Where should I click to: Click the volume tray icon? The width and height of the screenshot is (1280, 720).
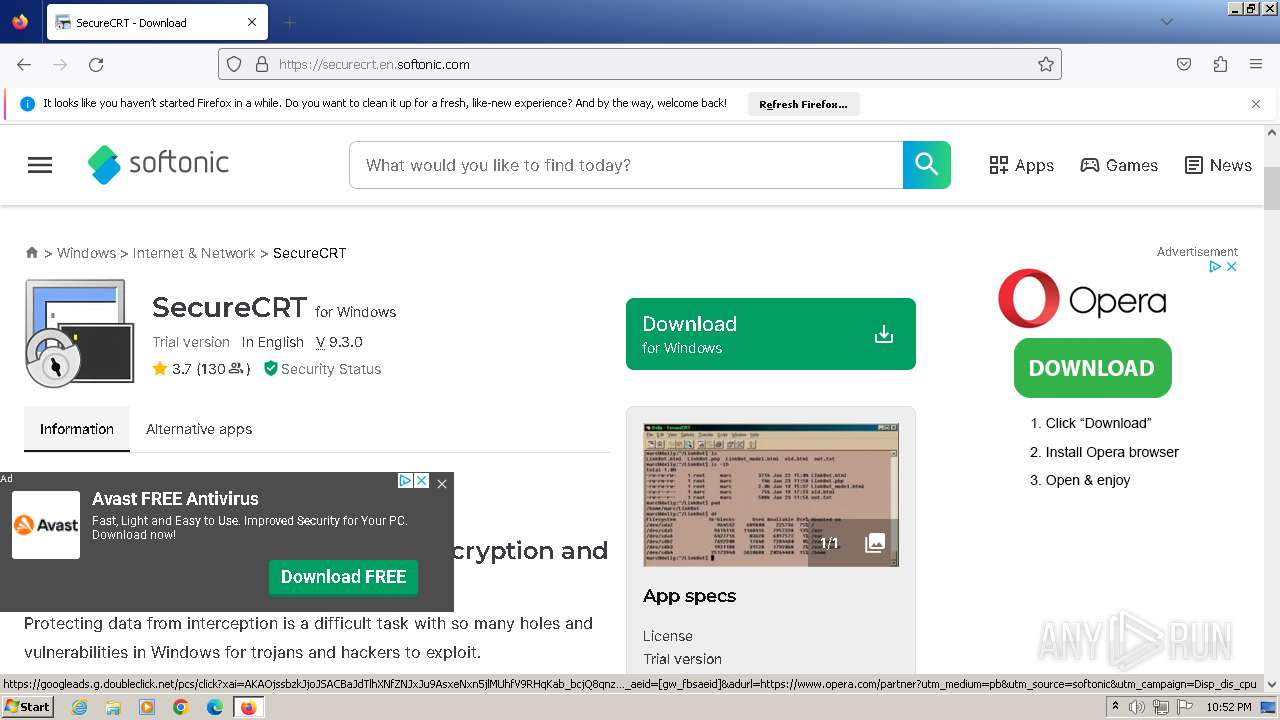[x=1137, y=707]
